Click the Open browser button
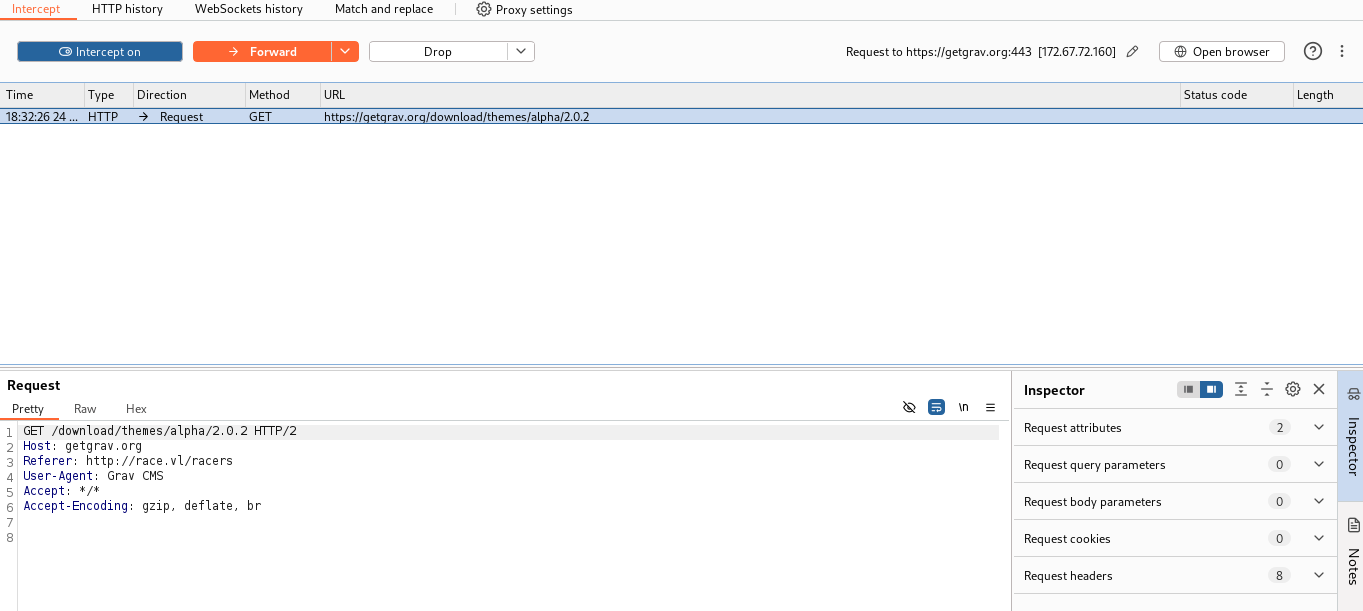1363x611 pixels. pyautogui.click(x=1221, y=52)
